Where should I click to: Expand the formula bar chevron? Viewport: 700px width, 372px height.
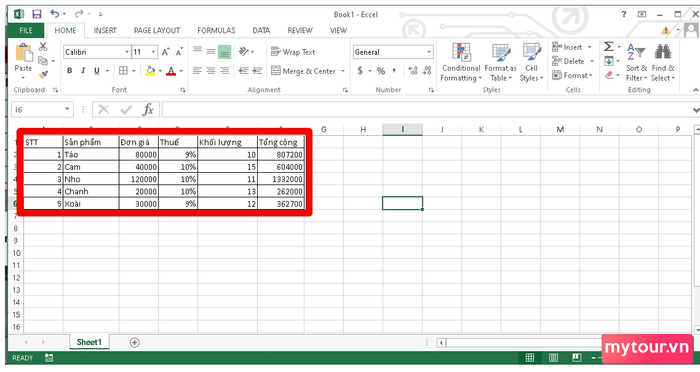click(x=696, y=110)
